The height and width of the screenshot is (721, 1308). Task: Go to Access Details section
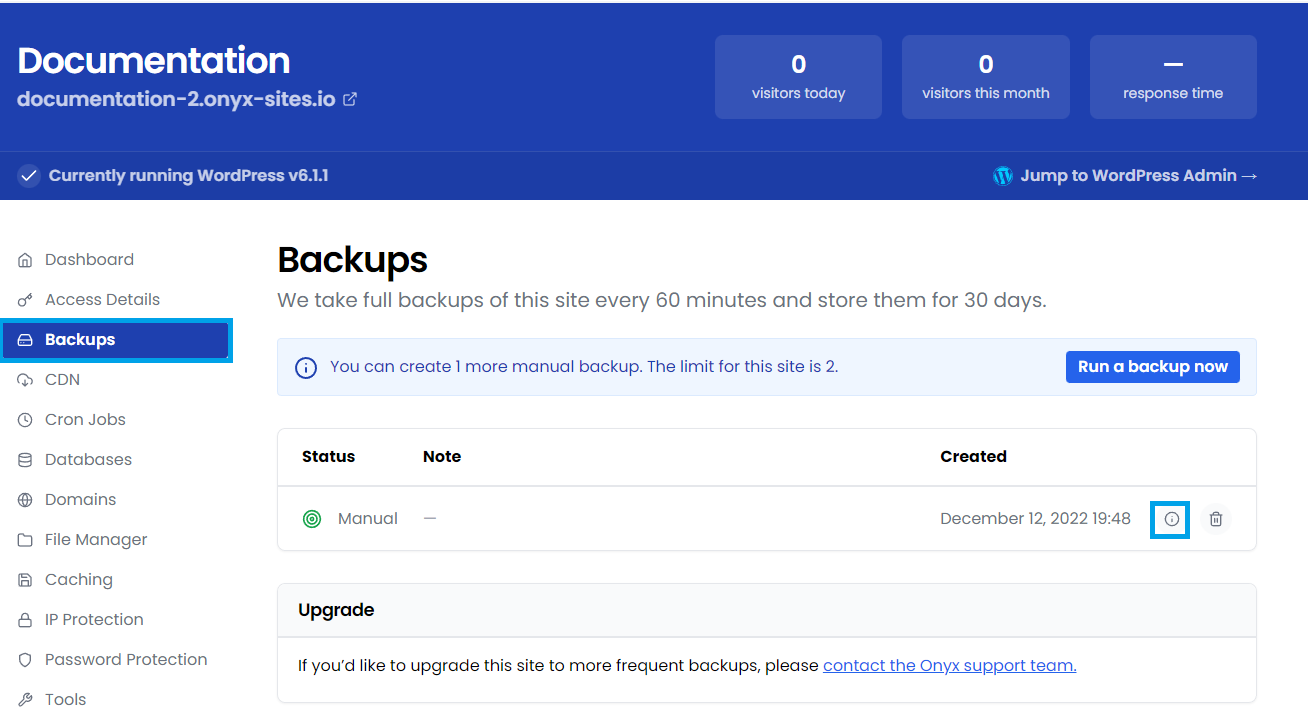pos(102,300)
